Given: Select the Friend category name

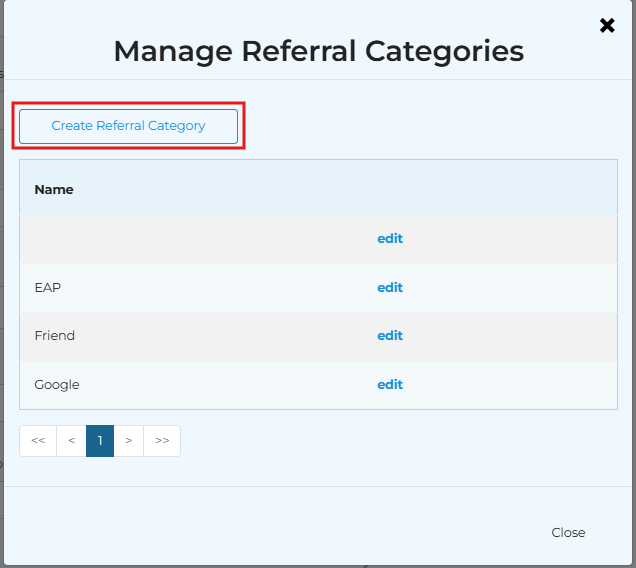Looking at the screenshot, I should tap(55, 336).
